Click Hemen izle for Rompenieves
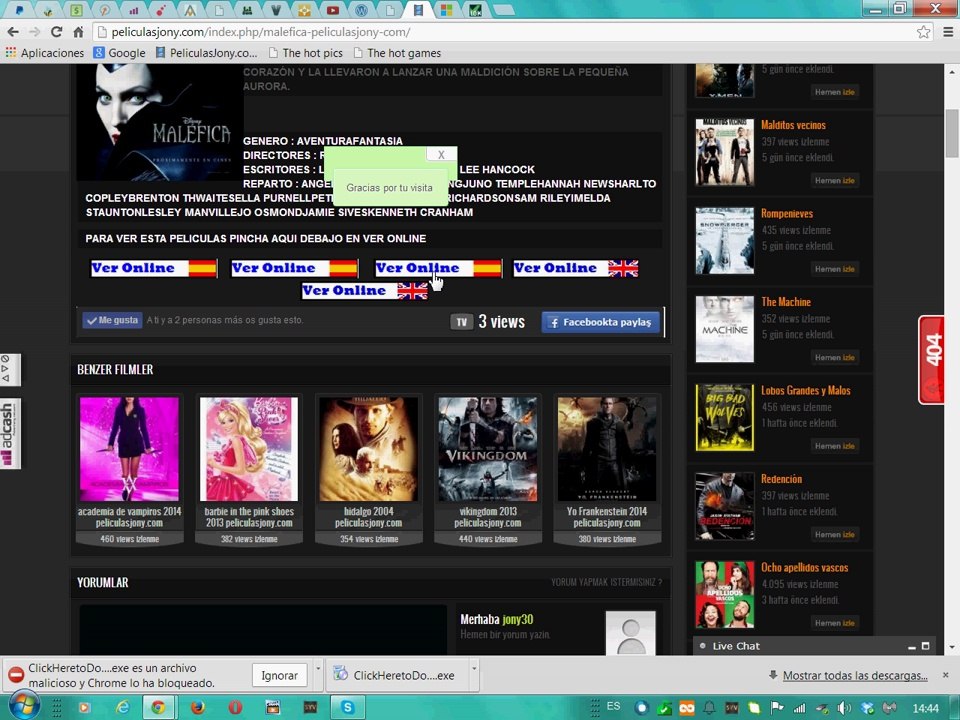Image resolution: width=960 pixels, height=720 pixels. pyautogui.click(x=834, y=269)
